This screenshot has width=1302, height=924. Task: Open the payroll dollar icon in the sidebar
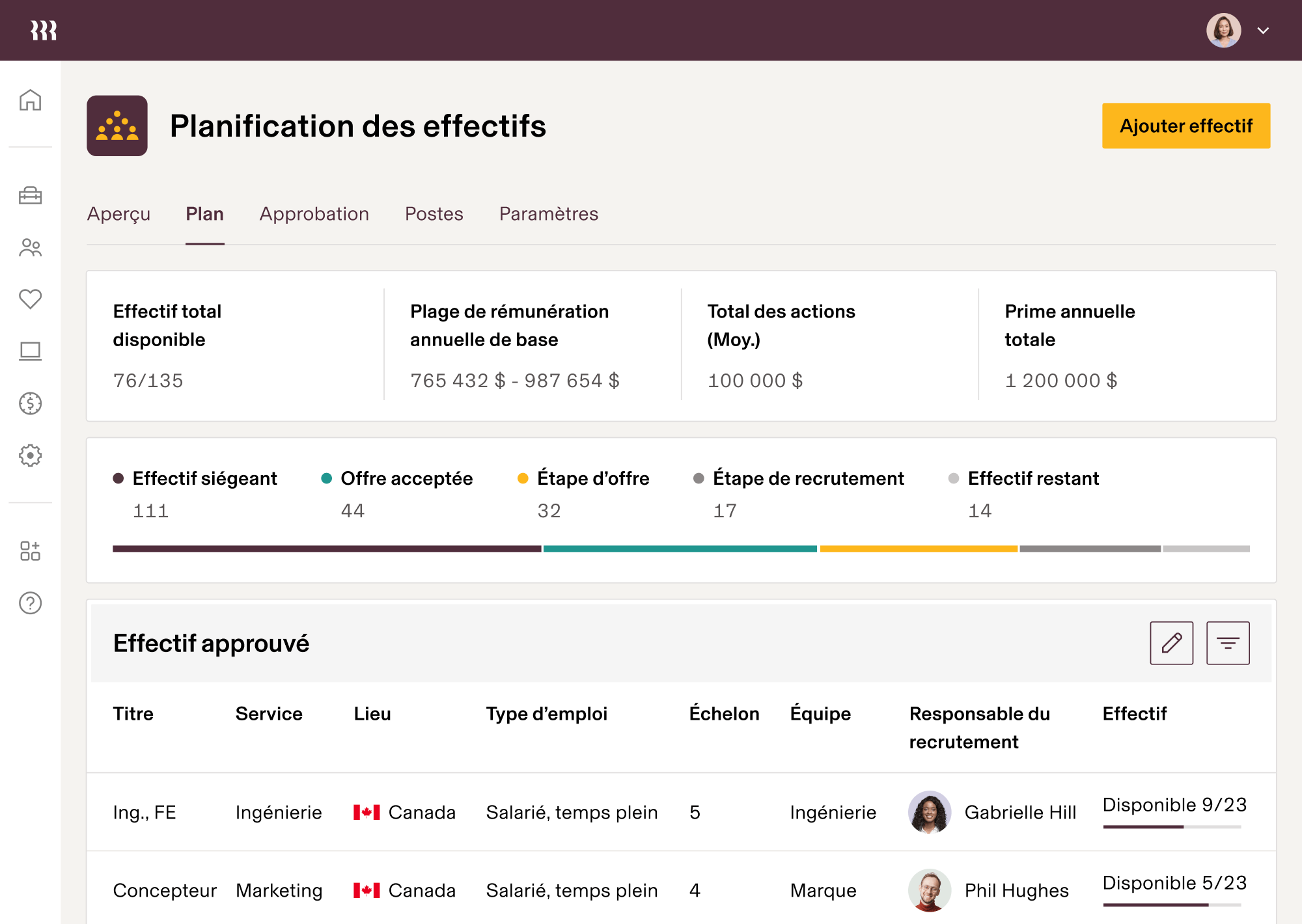(30, 403)
